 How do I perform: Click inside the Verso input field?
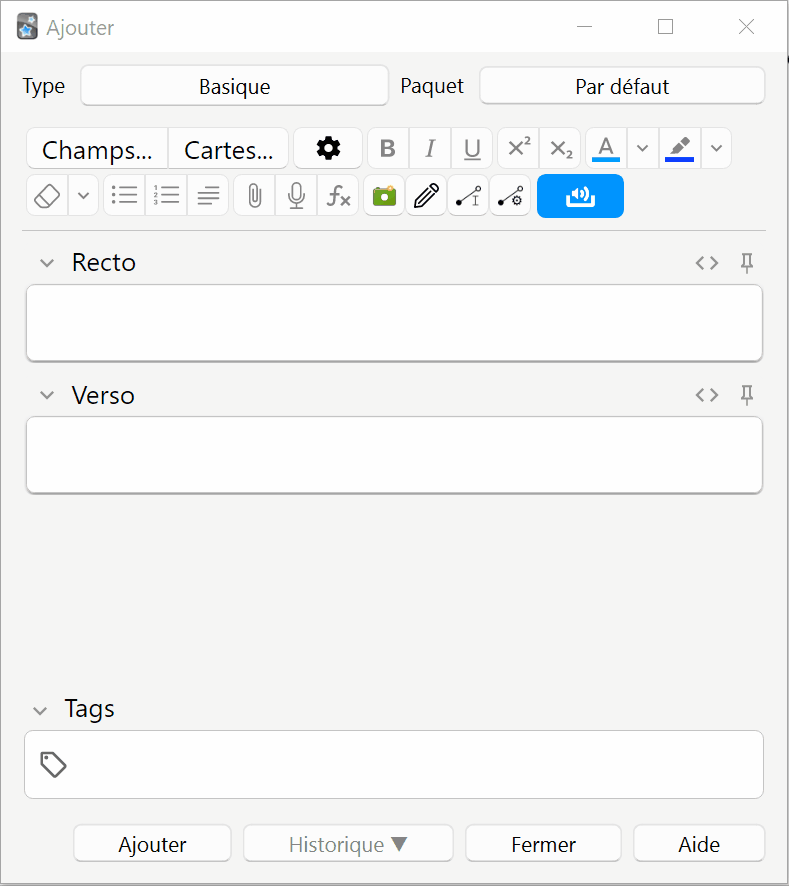point(394,455)
